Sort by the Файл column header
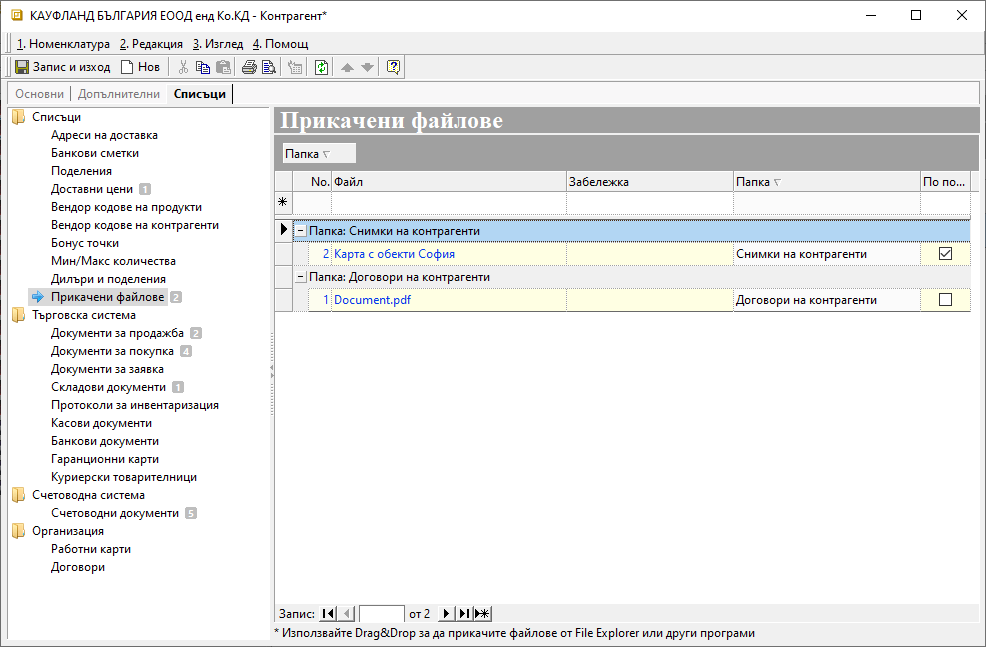This screenshot has width=986, height=647. 448,182
